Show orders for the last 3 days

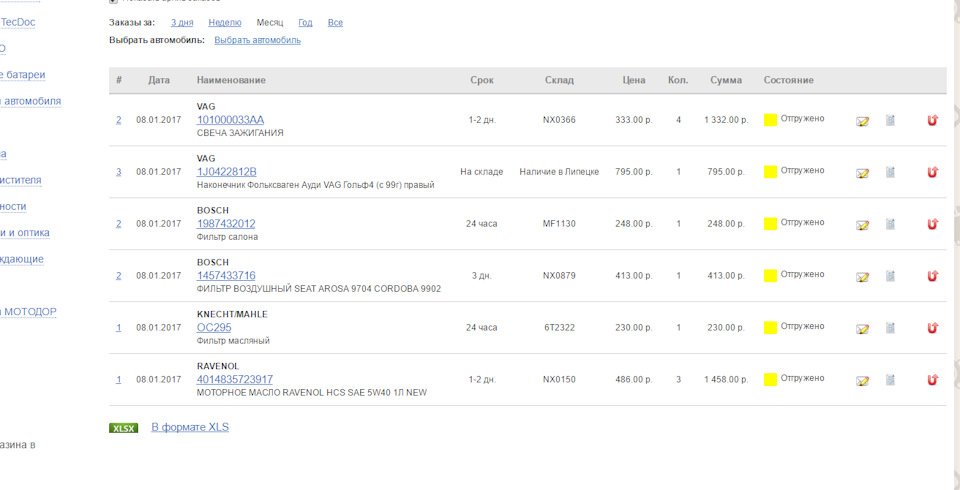click(182, 22)
